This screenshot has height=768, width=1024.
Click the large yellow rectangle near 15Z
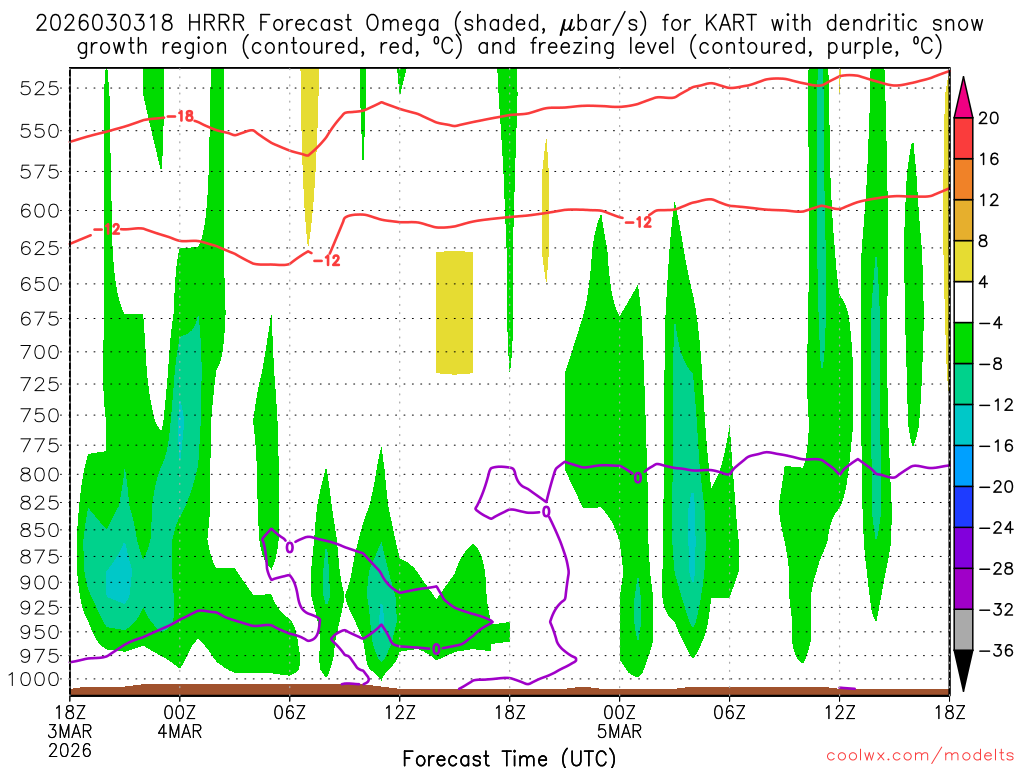(454, 312)
